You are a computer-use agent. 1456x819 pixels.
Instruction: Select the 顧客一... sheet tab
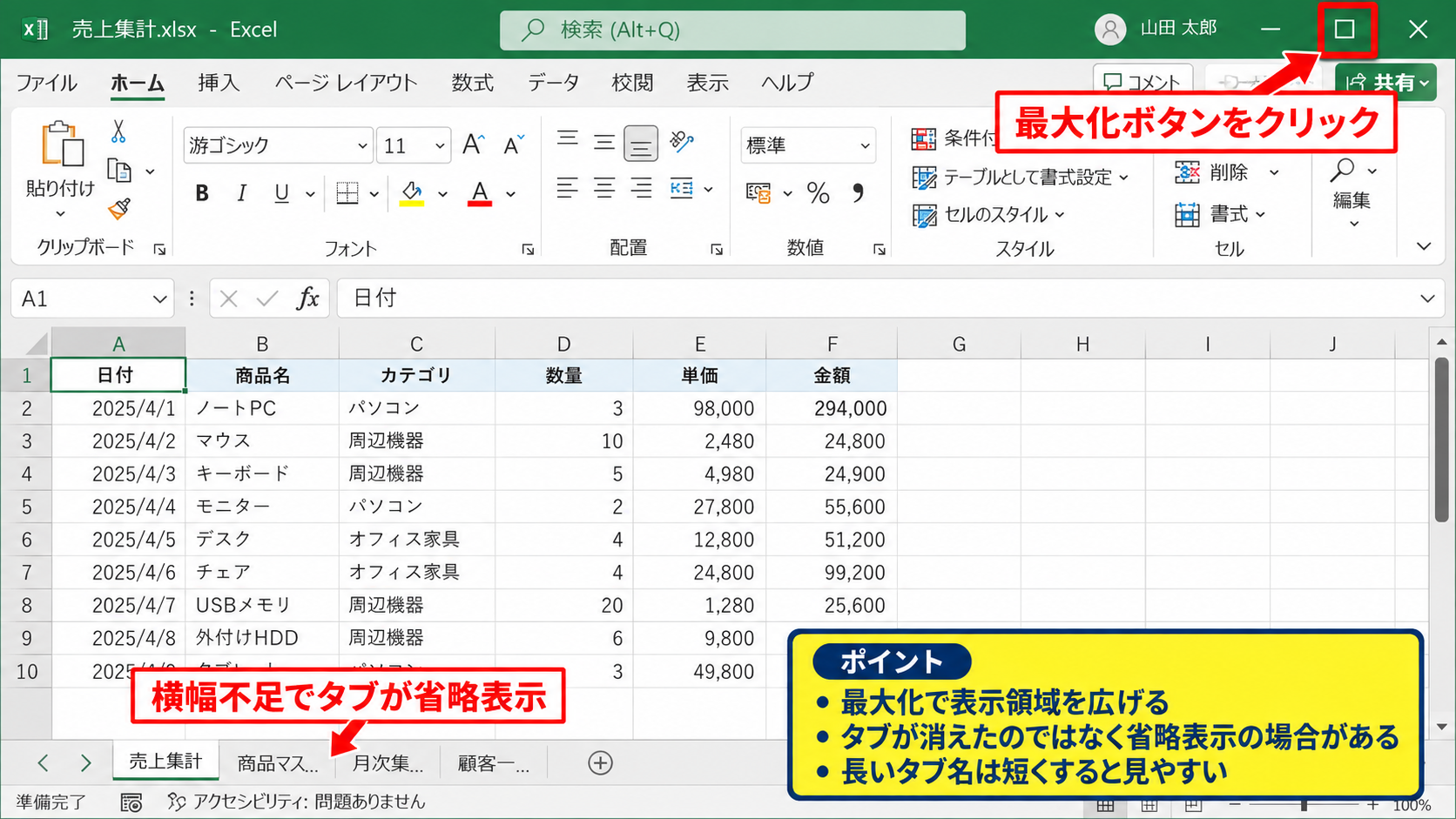(x=494, y=763)
